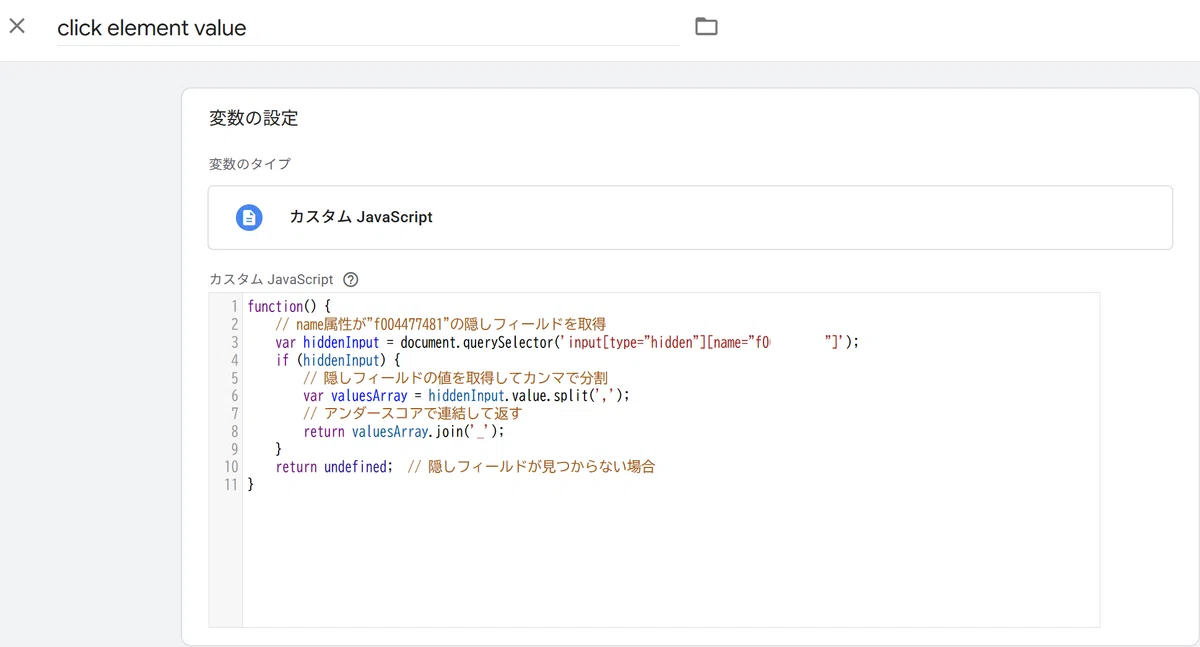The image size is (1200, 647).
Task: Click comment 隠しフィールドの値を取得してカンマで分割
Action: point(455,378)
